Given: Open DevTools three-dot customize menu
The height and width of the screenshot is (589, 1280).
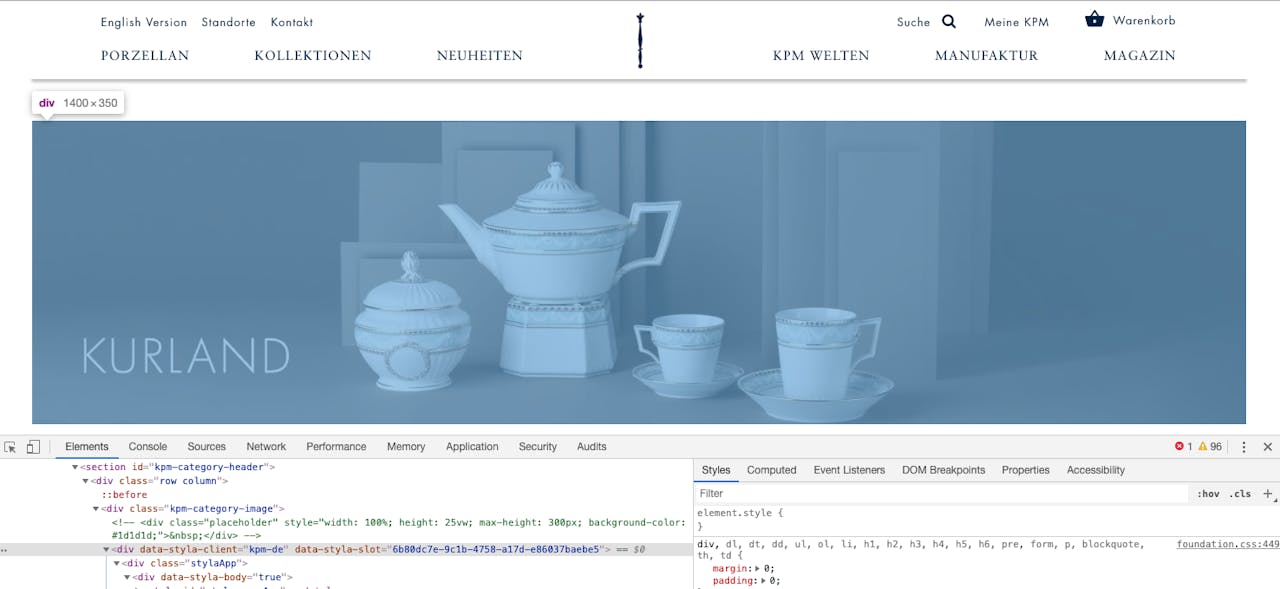Looking at the screenshot, I should [x=1244, y=447].
